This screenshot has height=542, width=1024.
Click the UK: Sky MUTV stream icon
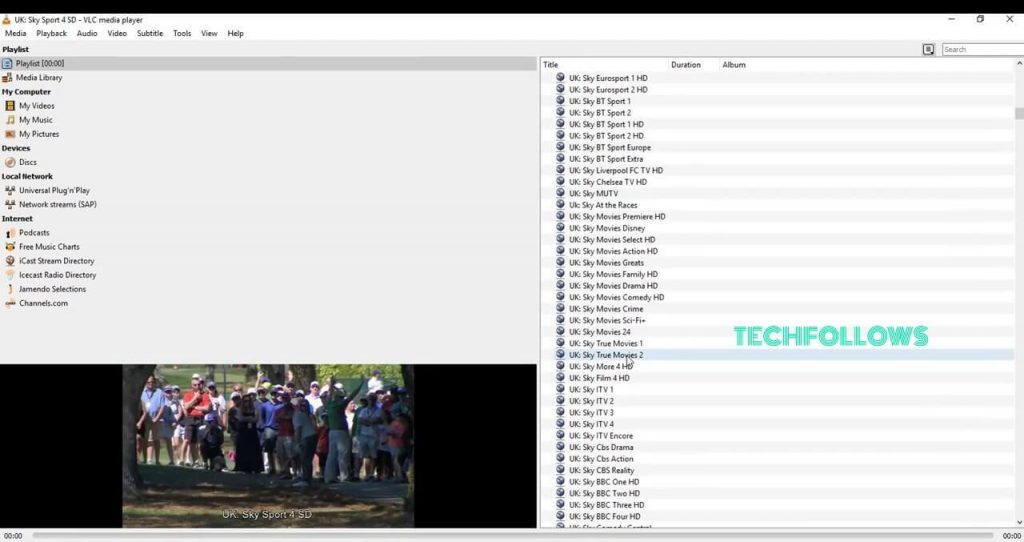(560, 193)
